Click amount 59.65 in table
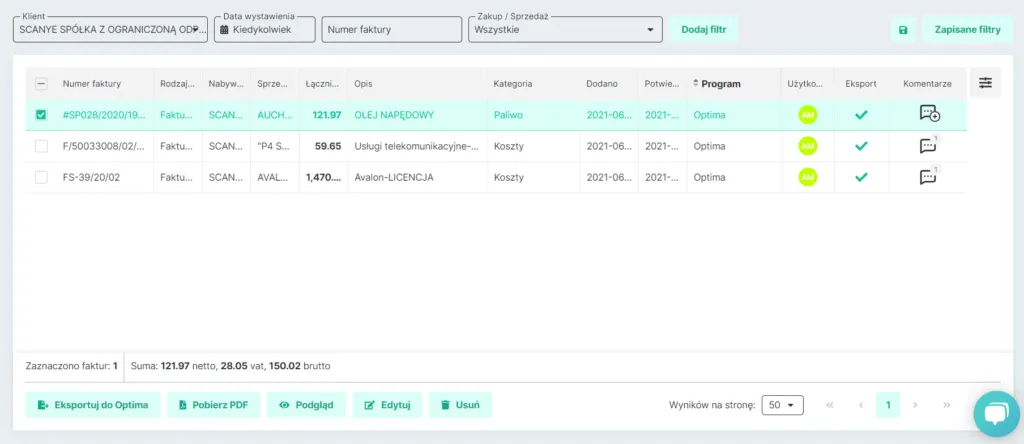 click(x=328, y=146)
